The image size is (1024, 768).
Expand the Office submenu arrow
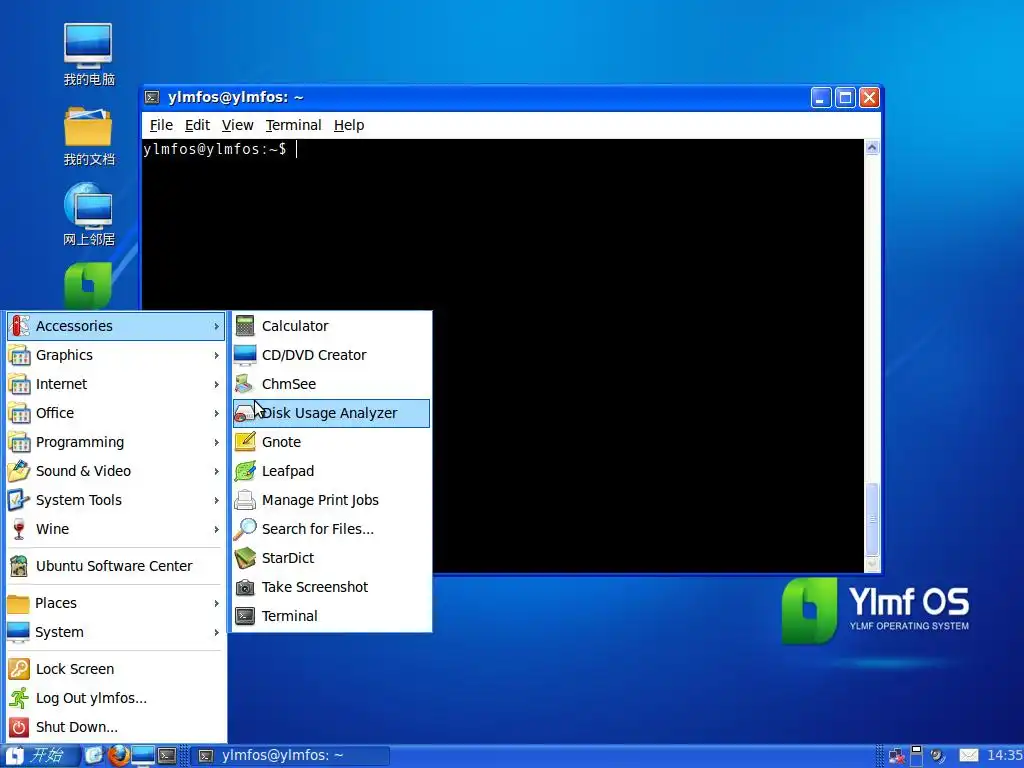click(216, 413)
